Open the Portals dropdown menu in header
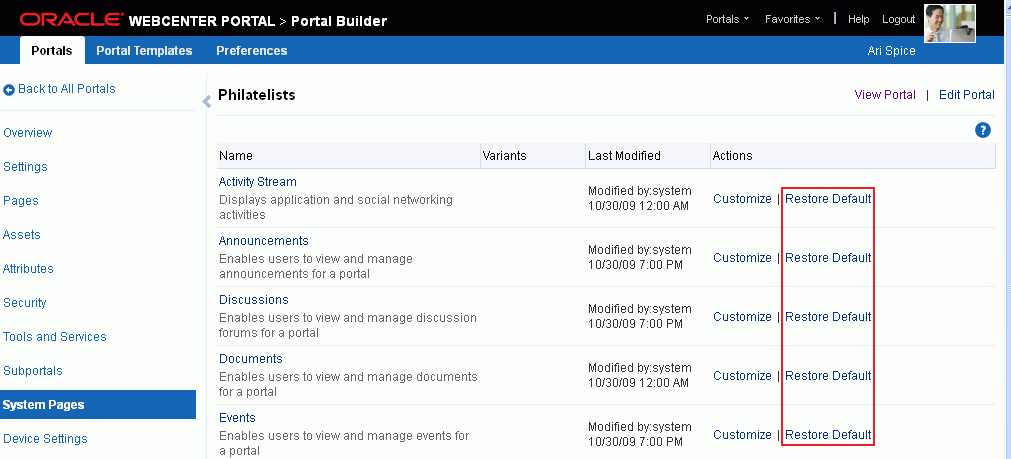The width and height of the screenshot is (1011, 459). click(x=727, y=19)
